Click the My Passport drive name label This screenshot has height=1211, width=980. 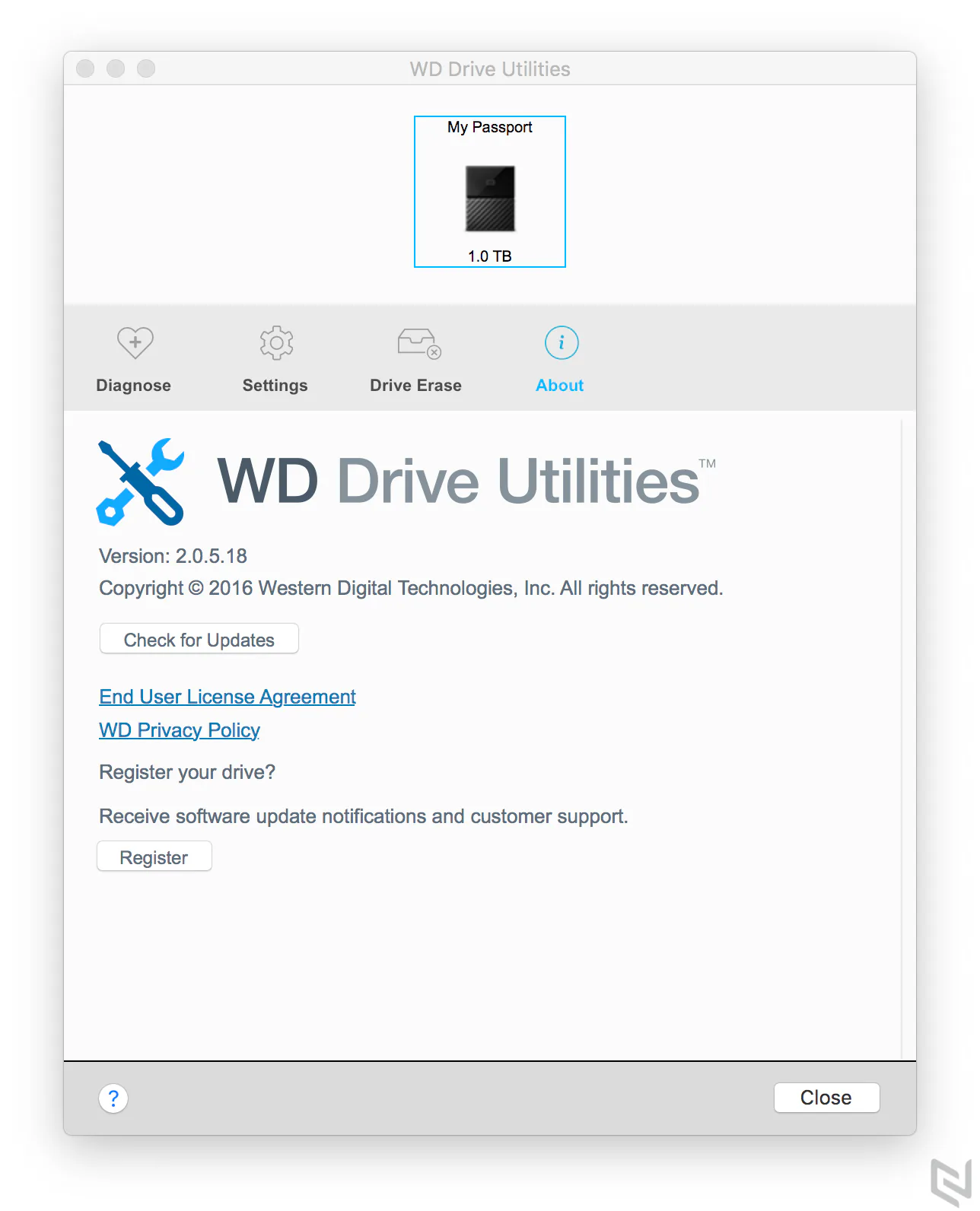tap(490, 127)
